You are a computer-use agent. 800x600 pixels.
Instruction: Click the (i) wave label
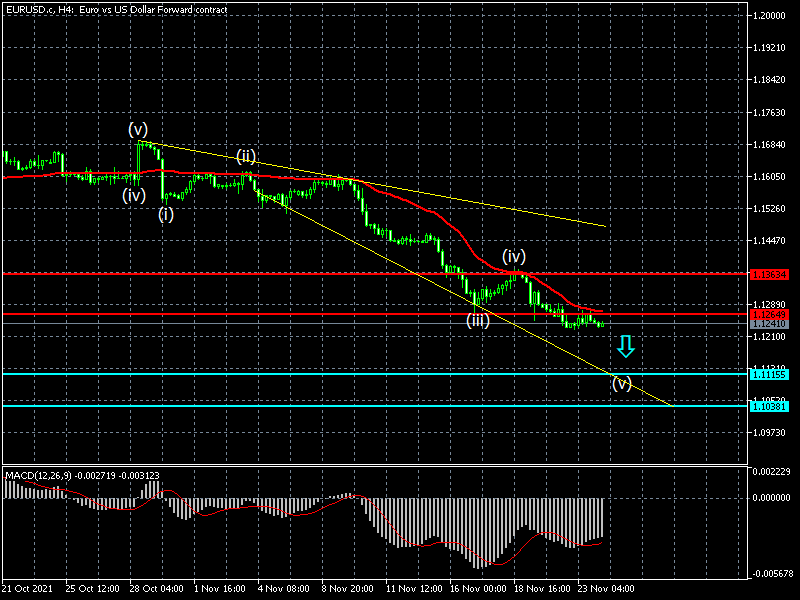pyautogui.click(x=166, y=213)
